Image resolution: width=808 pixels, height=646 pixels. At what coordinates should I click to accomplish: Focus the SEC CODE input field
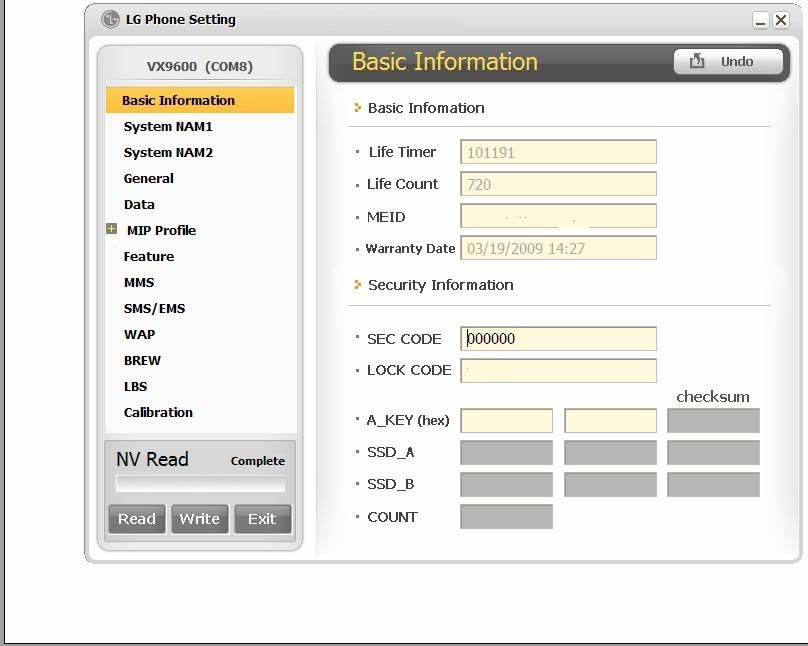point(558,338)
